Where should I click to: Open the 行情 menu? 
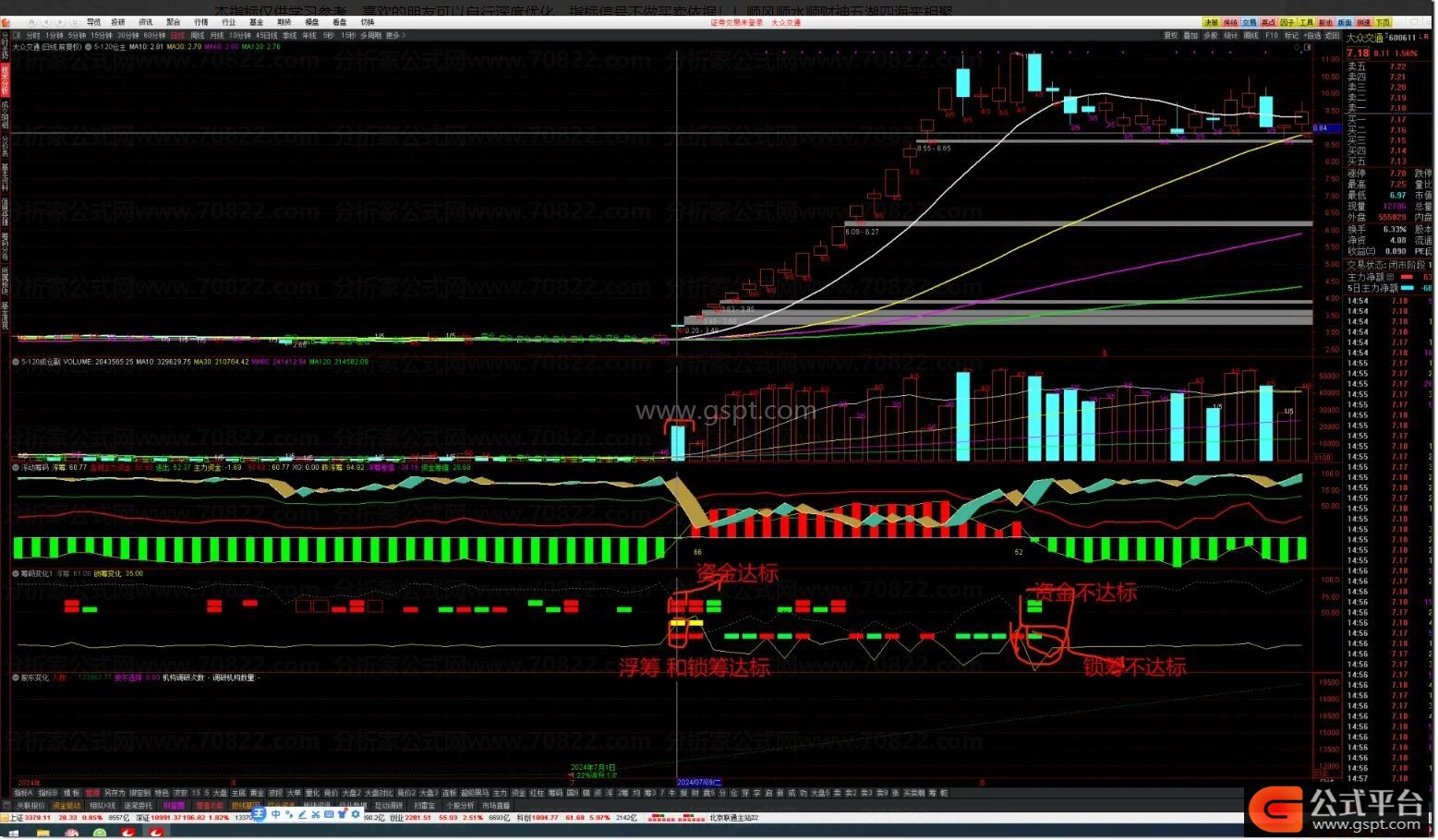[200, 22]
